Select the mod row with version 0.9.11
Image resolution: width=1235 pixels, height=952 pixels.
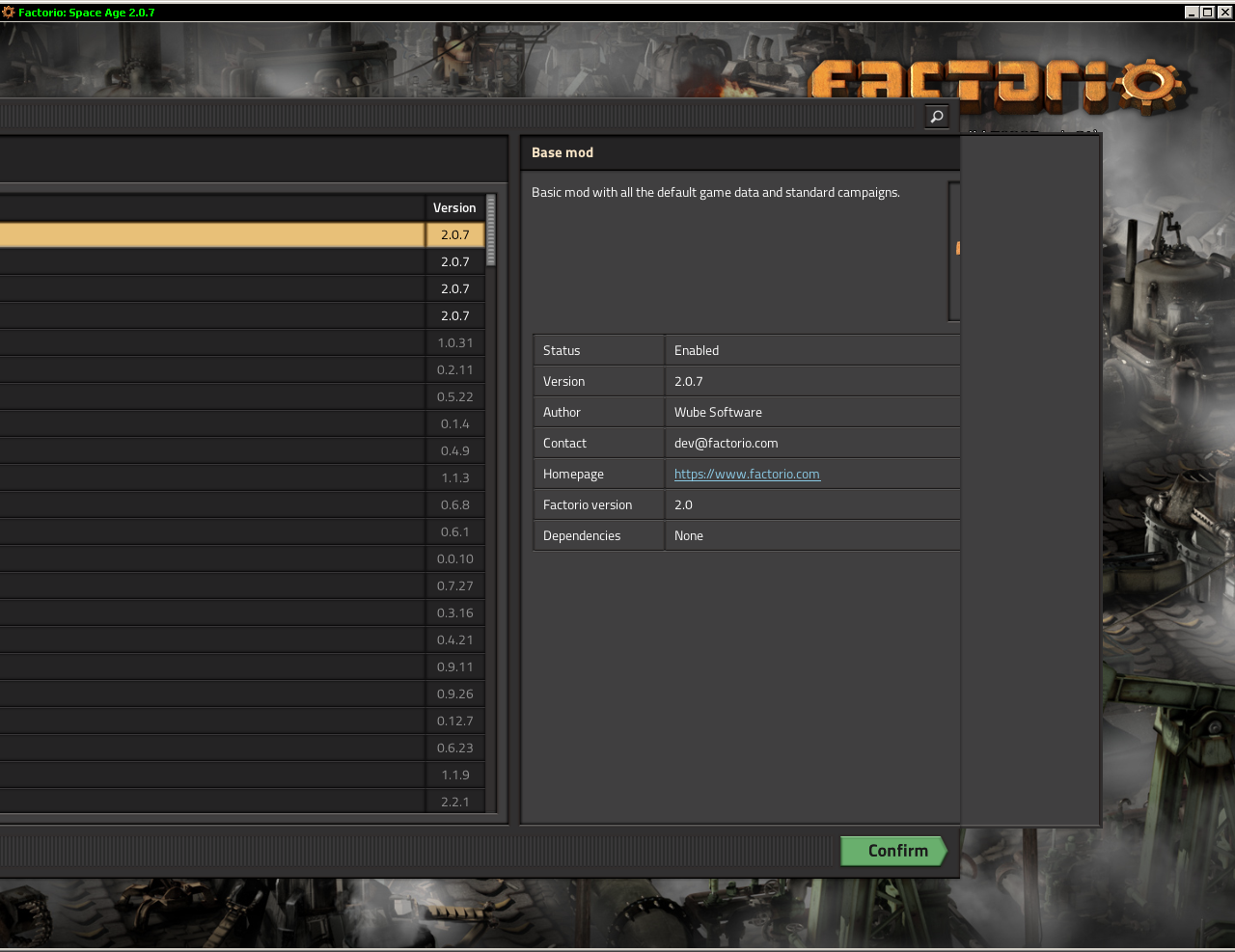242,666
